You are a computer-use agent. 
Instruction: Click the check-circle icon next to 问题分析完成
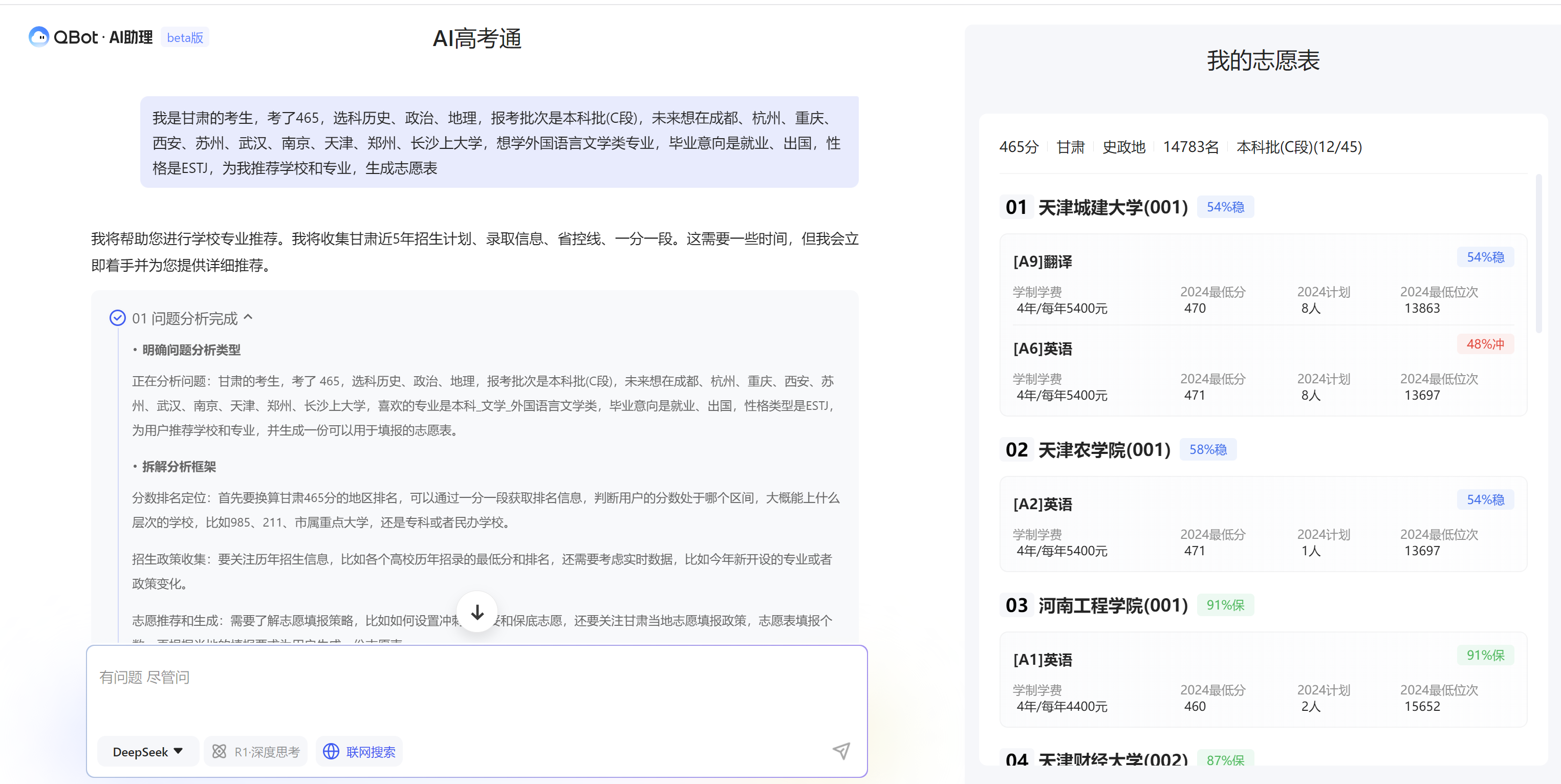[118, 317]
